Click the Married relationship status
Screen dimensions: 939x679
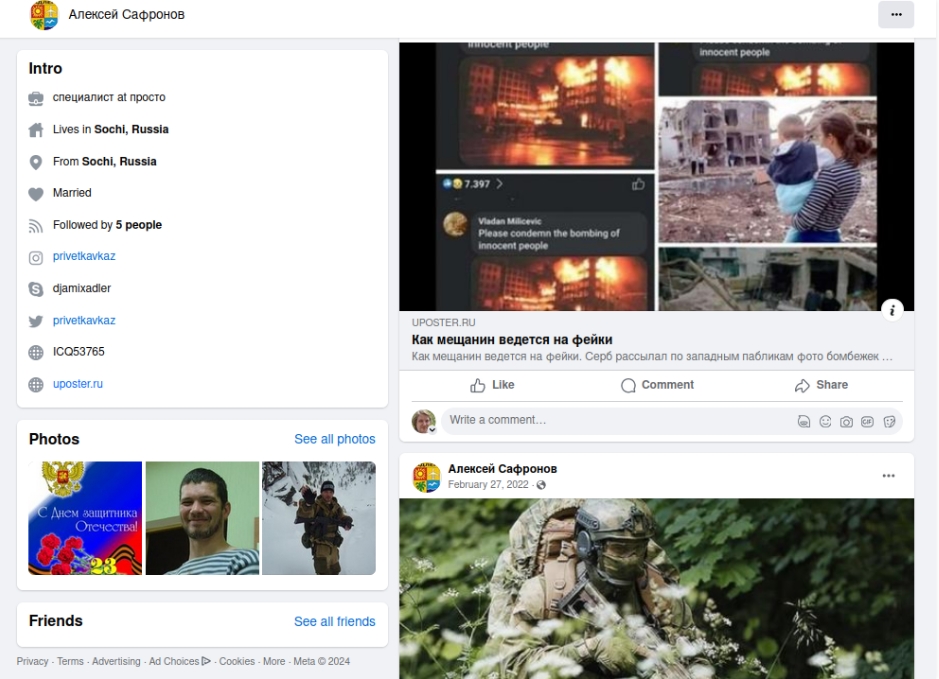pos(72,193)
